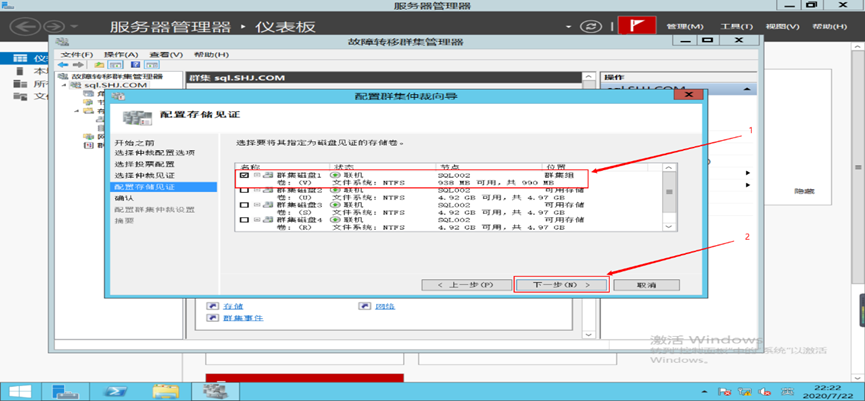Open PowerShell from taskbar

pos(116,391)
